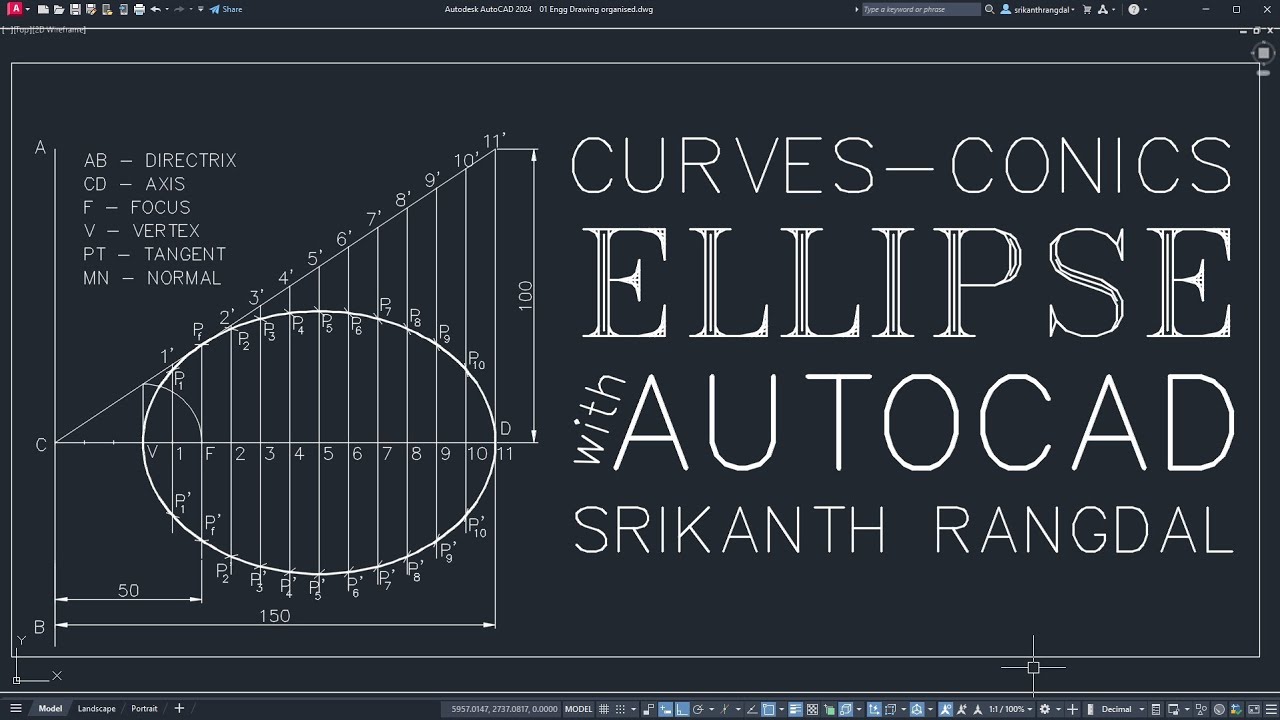Switch to the Landscape layout tab
This screenshot has height=720, width=1280.
pos(96,708)
